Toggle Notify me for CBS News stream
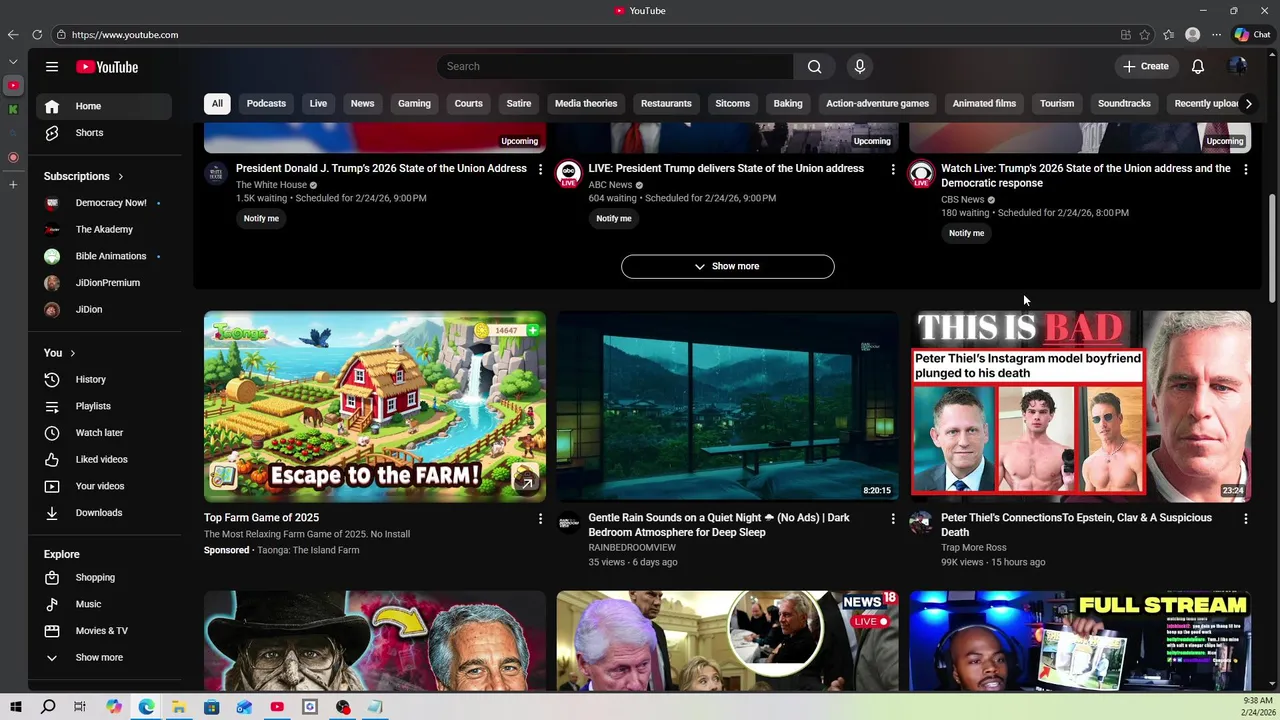Image resolution: width=1280 pixels, height=720 pixels. pos(966,233)
